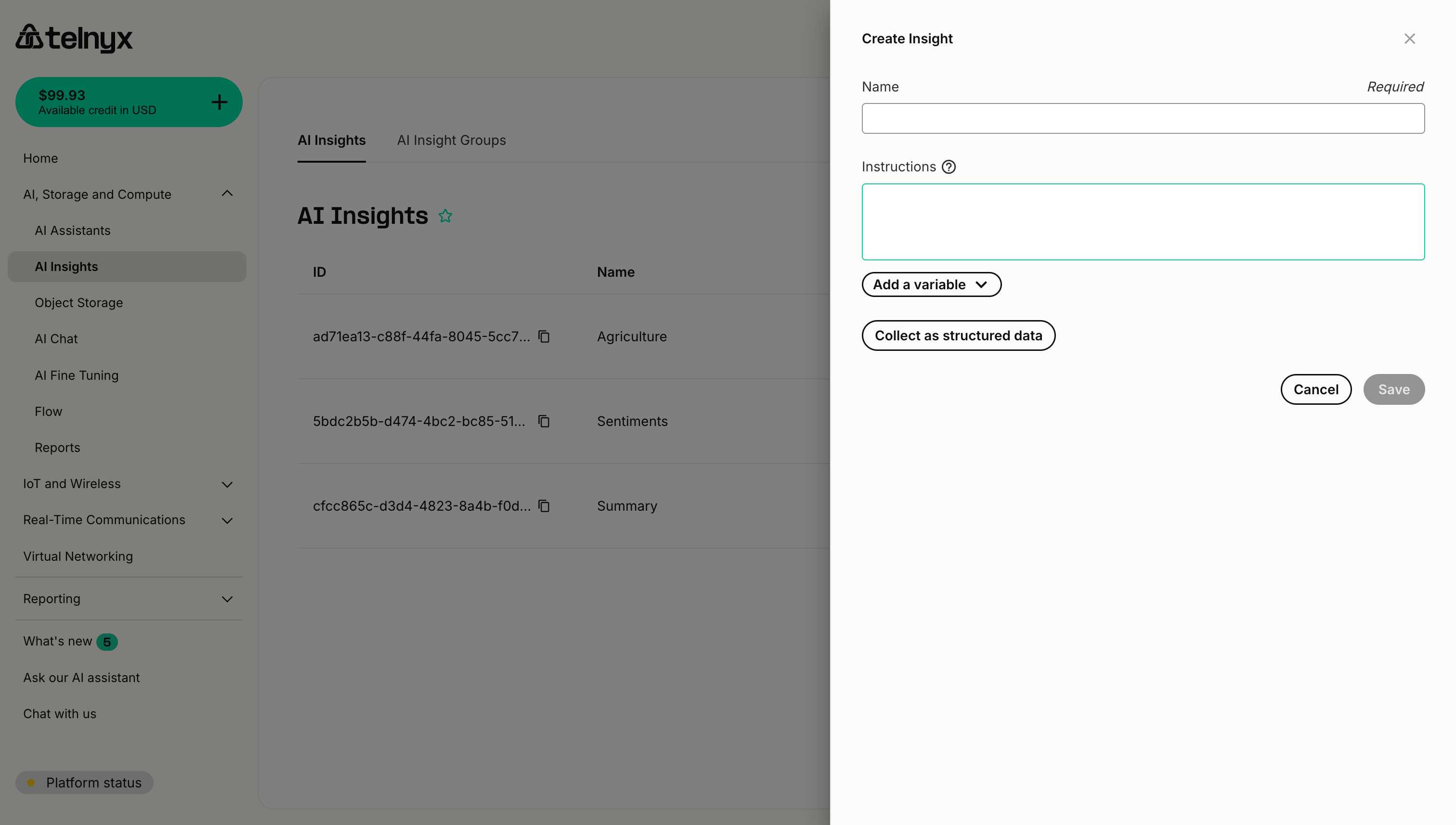Image resolution: width=1456 pixels, height=825 pixels.
Task: Copy the Summary insight ID
Action: pos(544,506)
